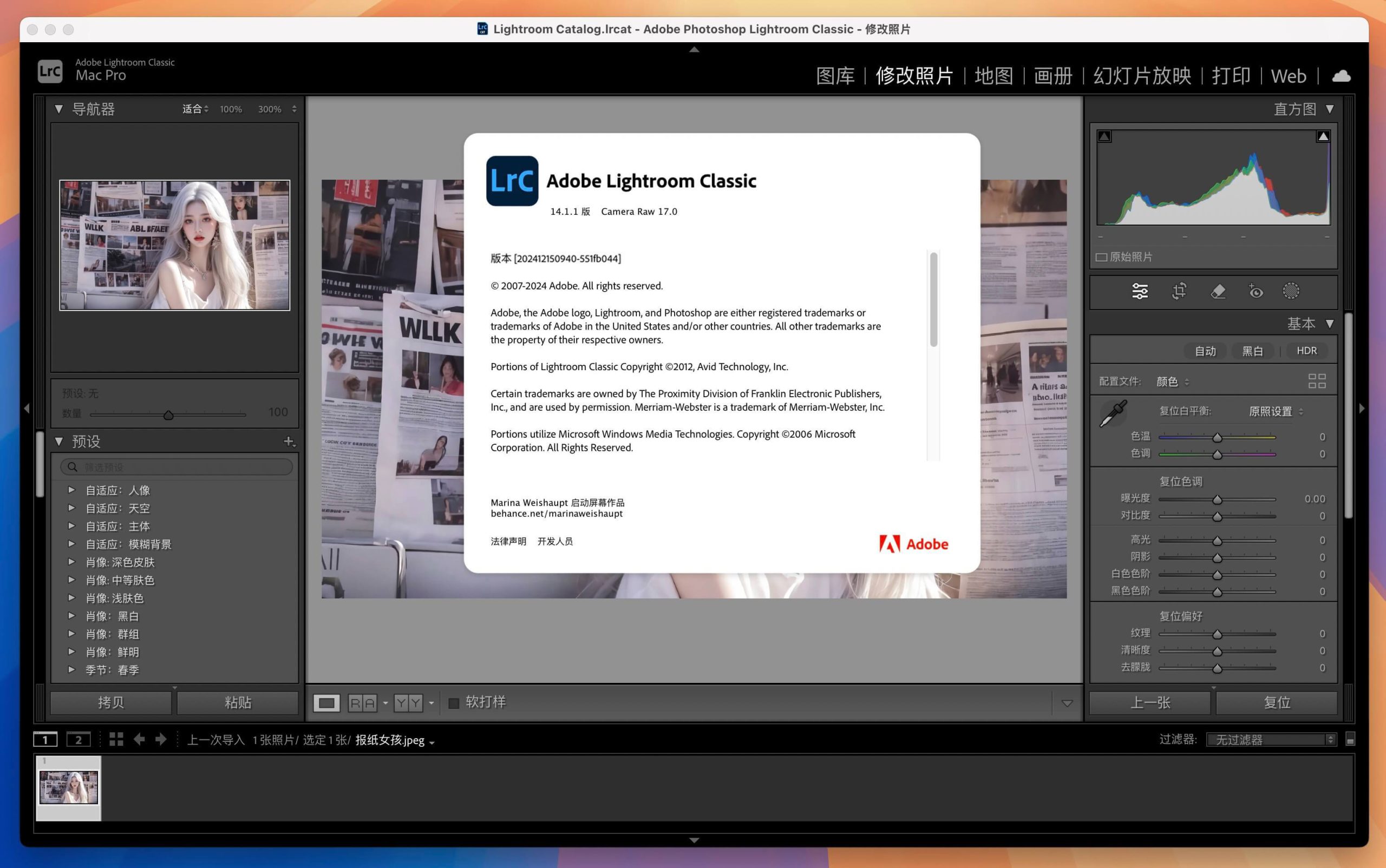Screen dimensions: 1386x868
Task: Toggle the shadow clipping indicator on the histogram
Action: [1104, 136]
